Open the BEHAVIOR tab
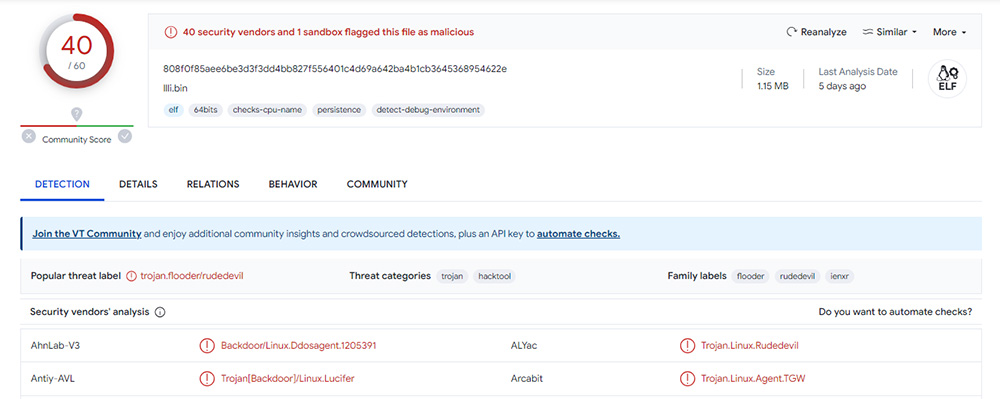Viewport: 1000px width, 399px height. click(293, 184)
